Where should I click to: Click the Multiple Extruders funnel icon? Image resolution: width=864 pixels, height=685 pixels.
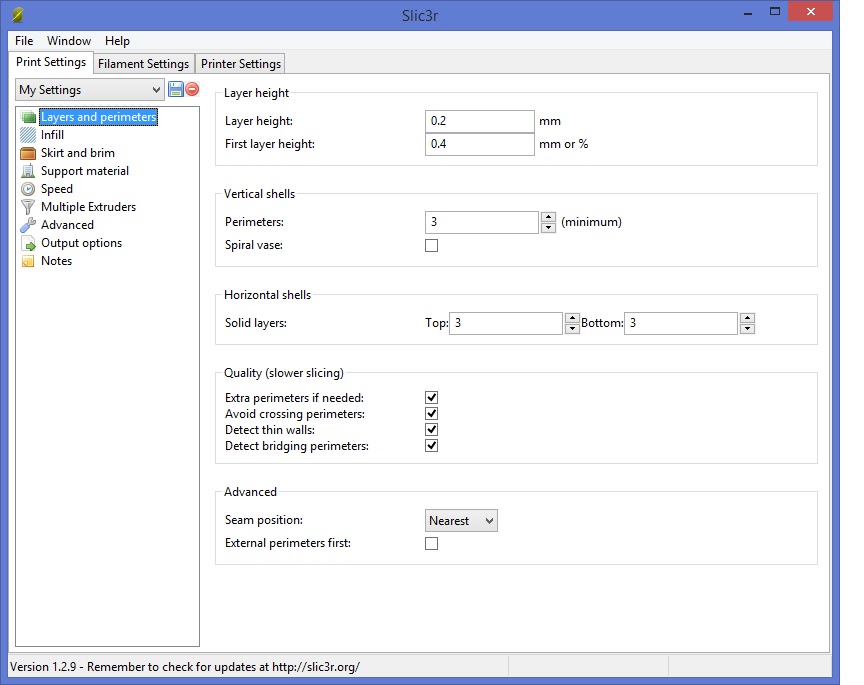pos(28,207)
